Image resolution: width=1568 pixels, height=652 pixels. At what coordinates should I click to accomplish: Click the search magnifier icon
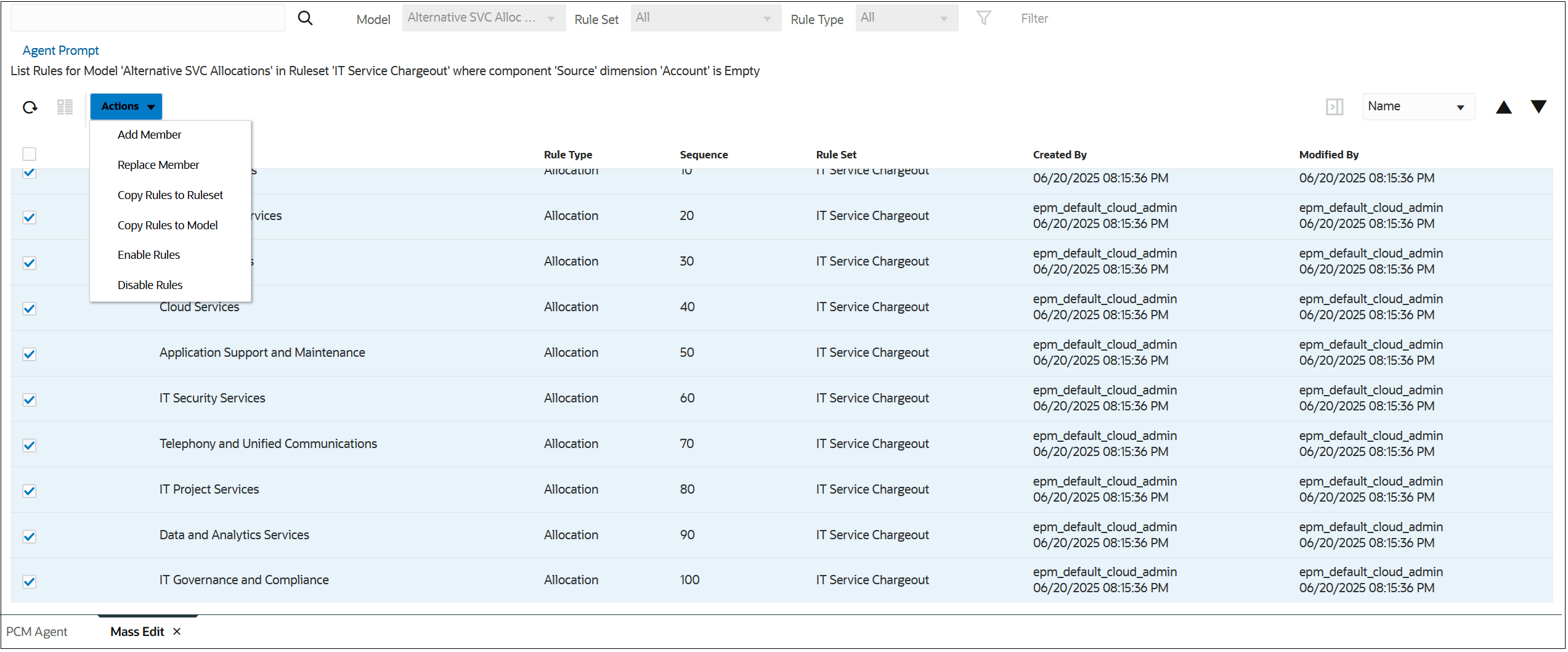click(305, 18)
